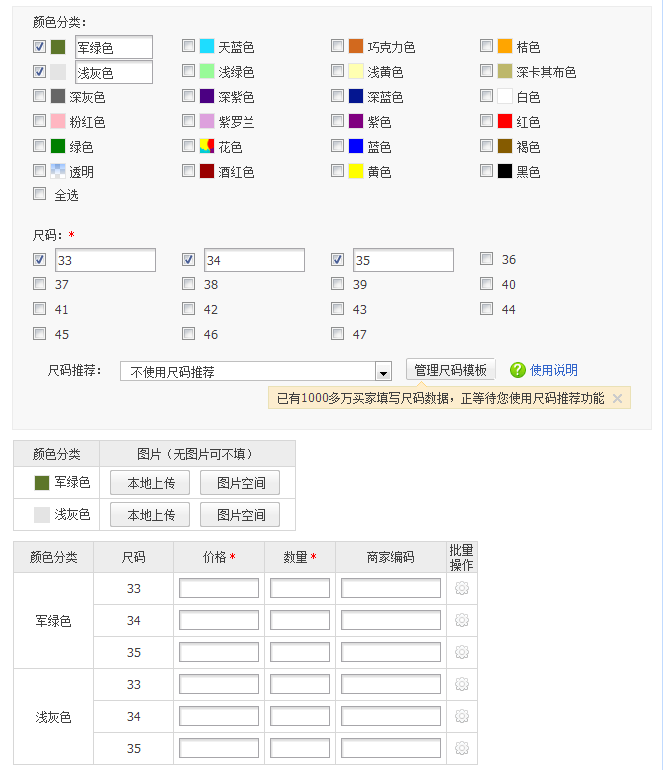Image resolution: width=669 pixels, height=770 pixels.
Task: Click the 绿色 green color swatch
Action: (58, 146)
